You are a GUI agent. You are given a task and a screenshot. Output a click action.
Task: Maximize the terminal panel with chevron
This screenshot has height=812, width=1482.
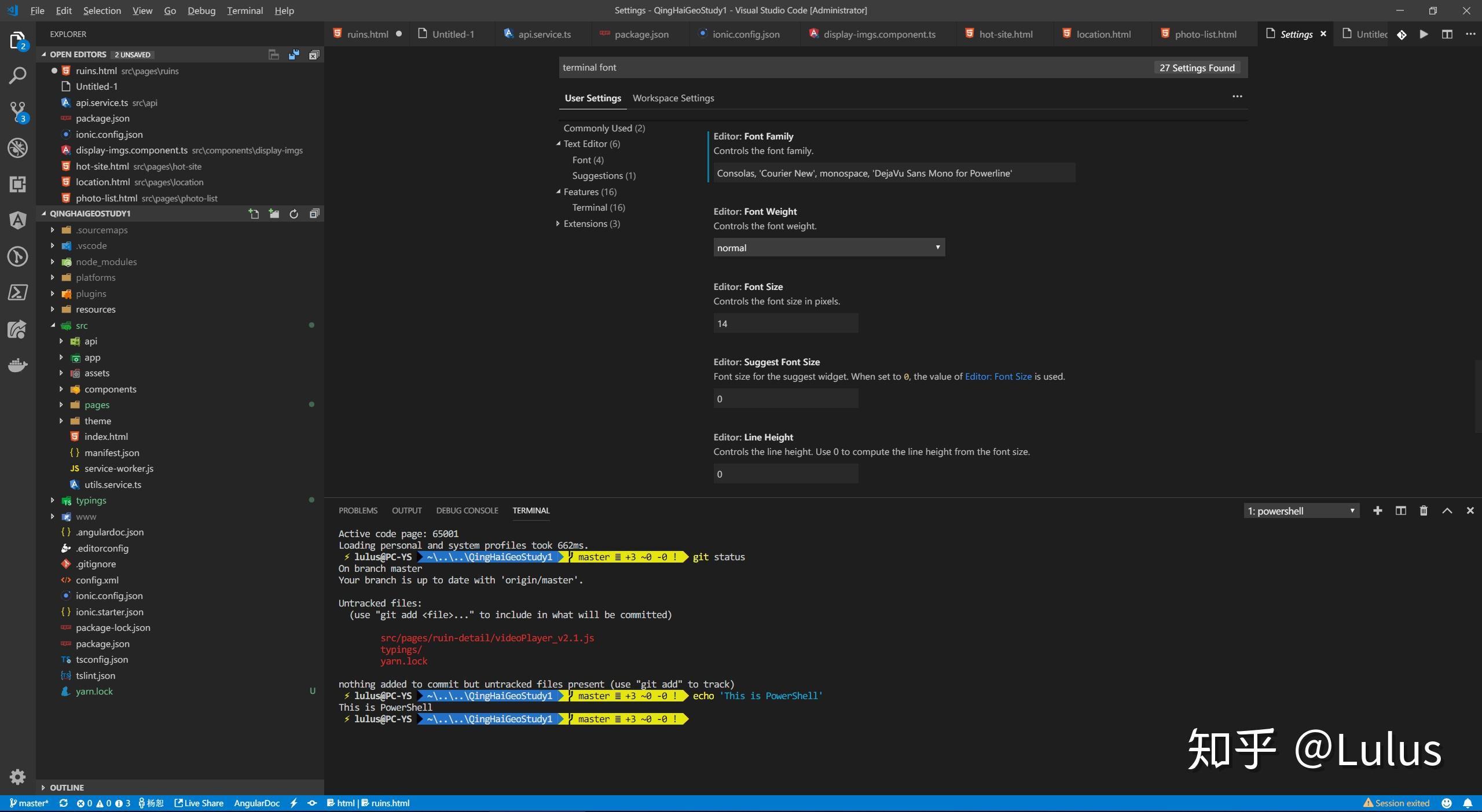[x=1447, y=510]
